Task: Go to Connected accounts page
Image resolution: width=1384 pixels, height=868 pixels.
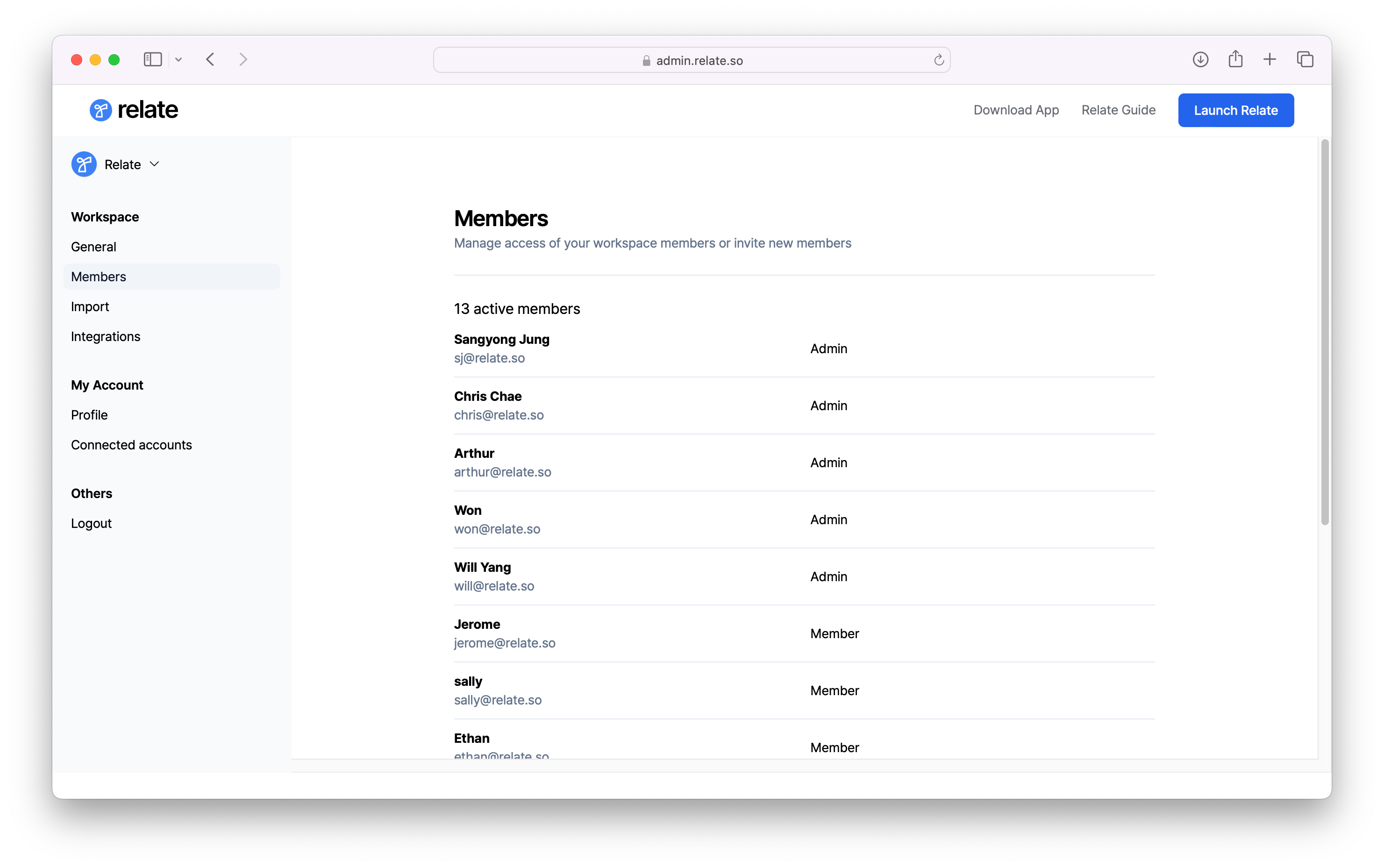Action: [131, 445]
